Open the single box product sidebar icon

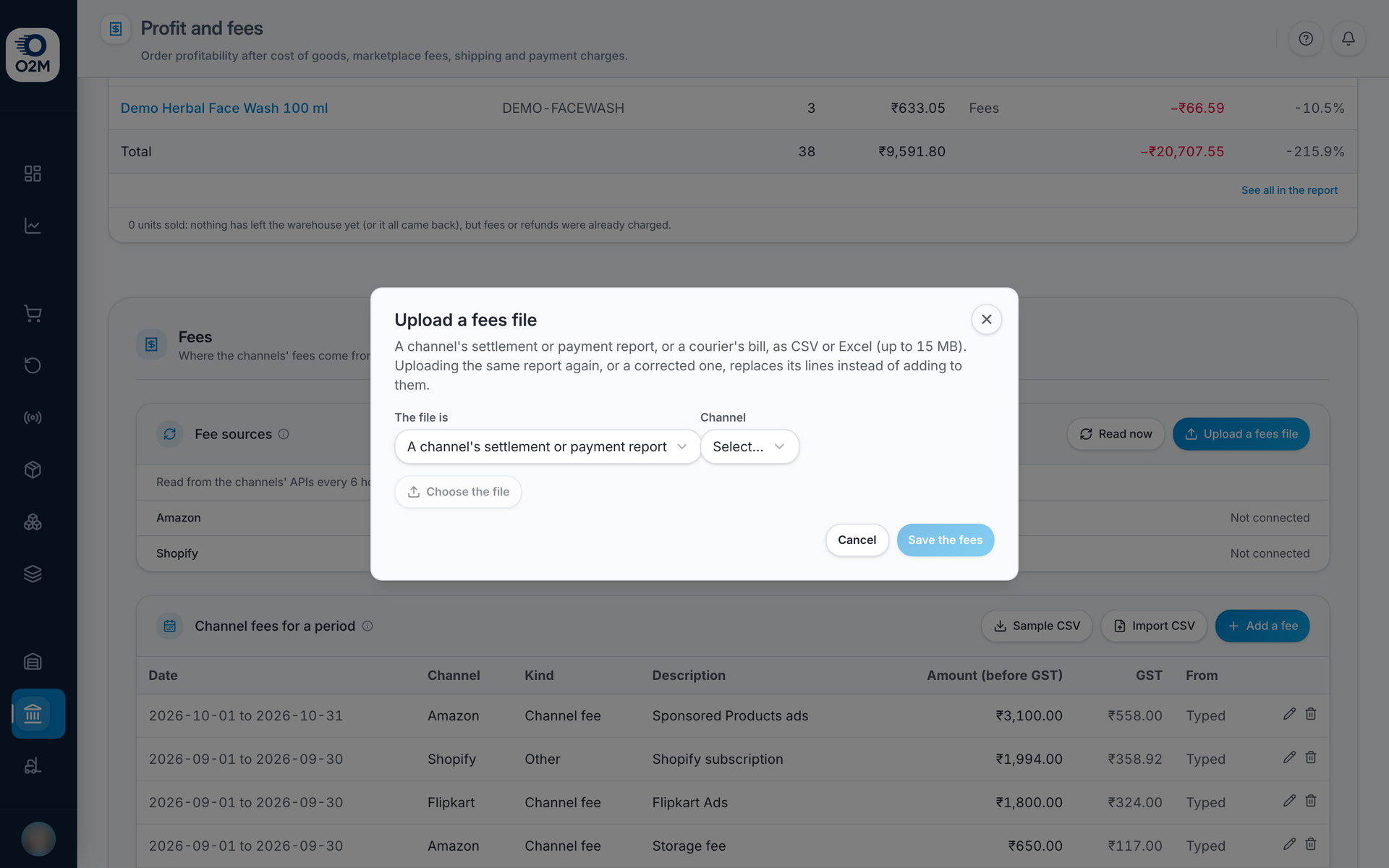click(33, 469)
